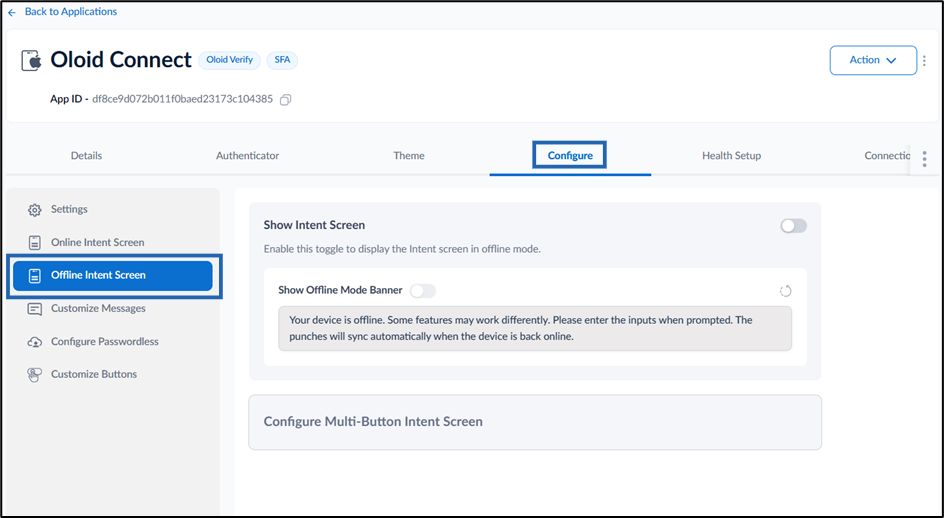Click the Customize Buttons touch icon

(x=35, y=375)
